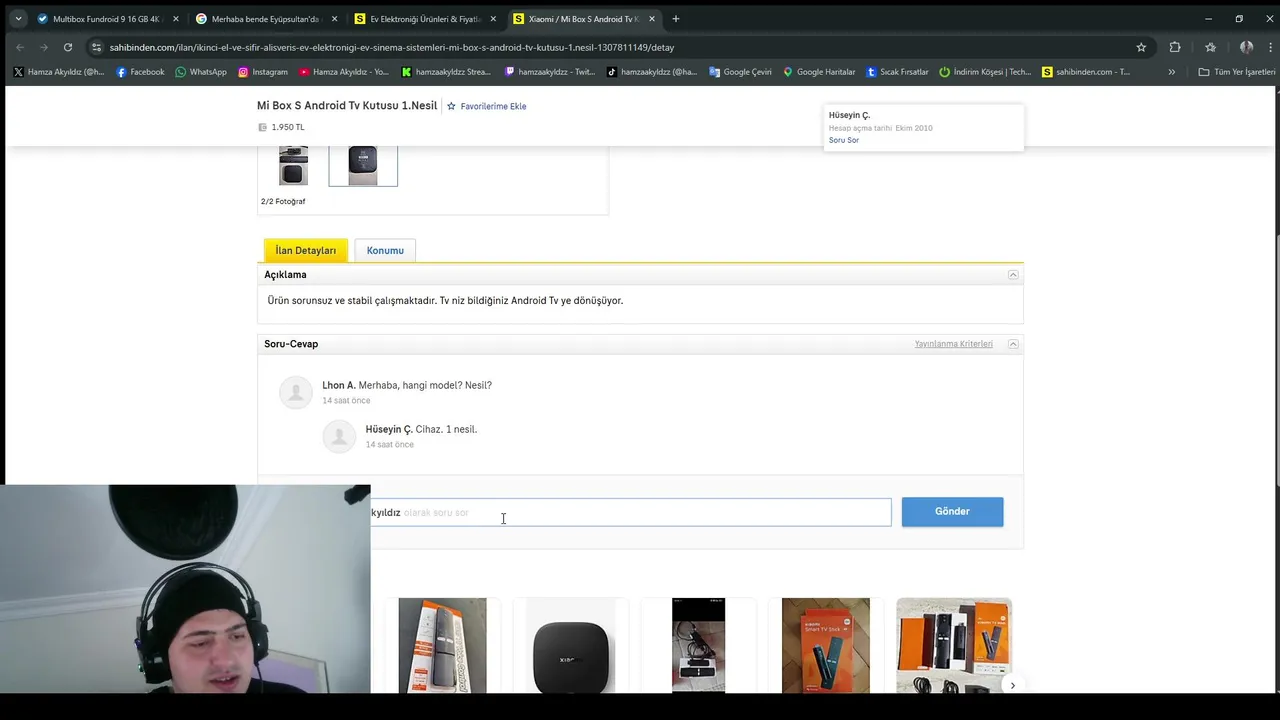This screenshot has height=720, width=1280.
Task: Go back to the previous page
Action: coord(20,47)
